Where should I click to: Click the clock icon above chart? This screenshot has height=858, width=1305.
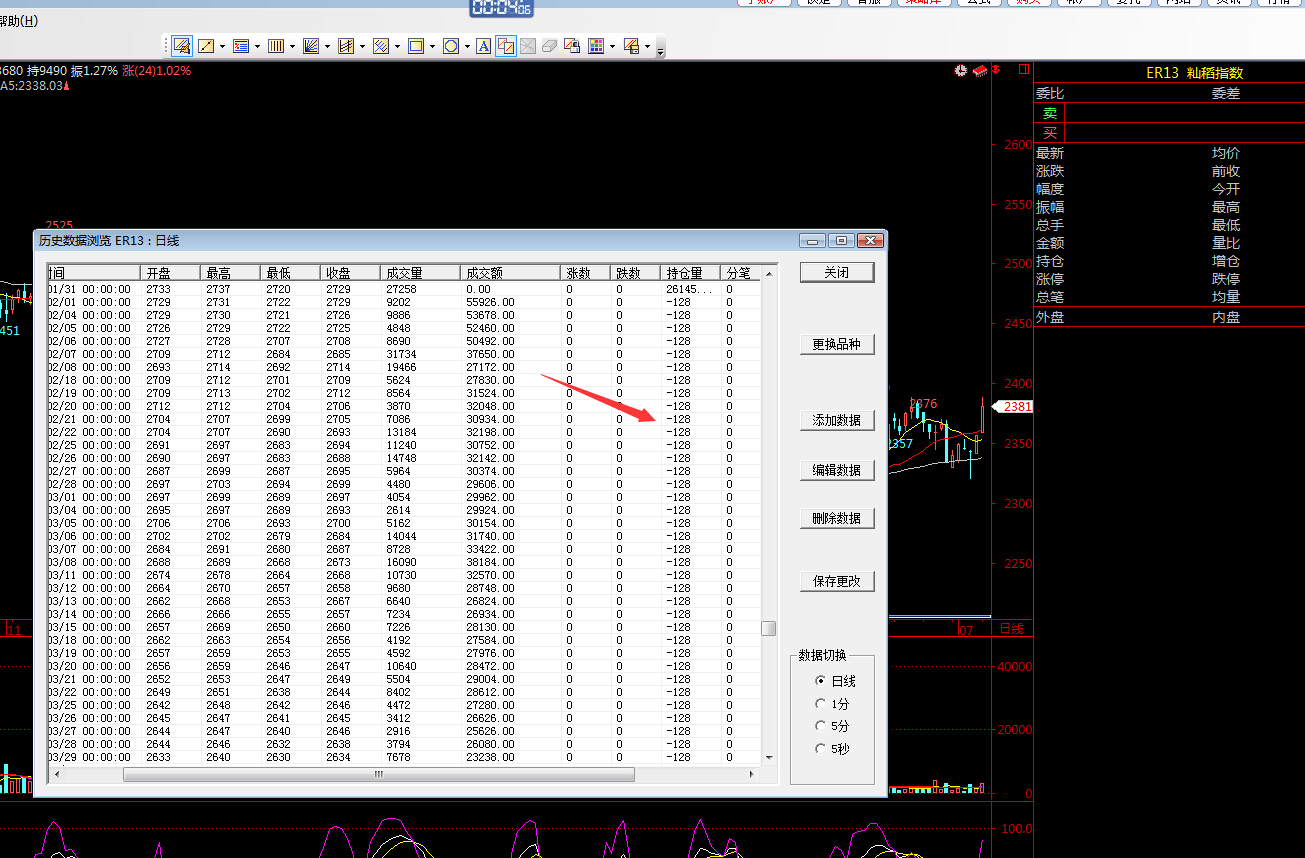click(x=961, y=71)
